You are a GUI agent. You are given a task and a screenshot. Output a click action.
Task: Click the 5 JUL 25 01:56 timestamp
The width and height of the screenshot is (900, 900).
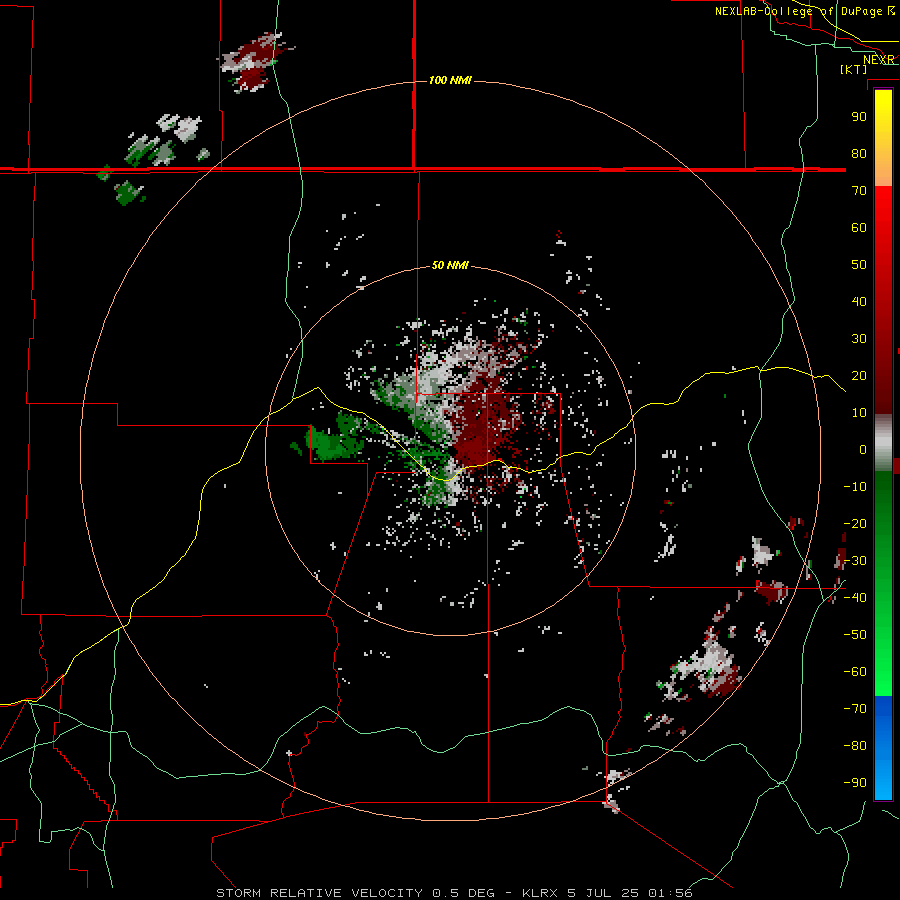coord(630,893)
